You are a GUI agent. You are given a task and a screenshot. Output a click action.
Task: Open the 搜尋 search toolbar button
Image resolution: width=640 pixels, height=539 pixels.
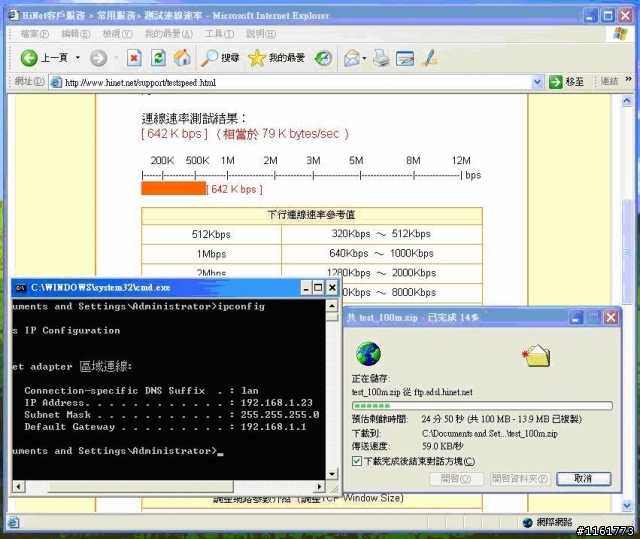tap(220, 58)
